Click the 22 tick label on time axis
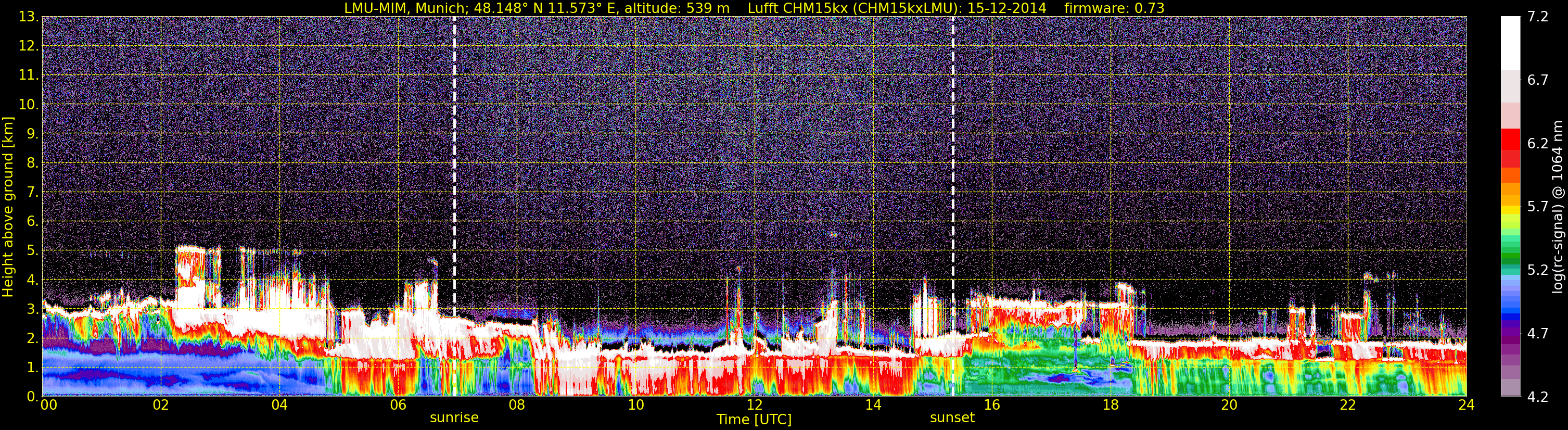The height and width of the screenshot is (430, 1568). tap(1348, 406)
